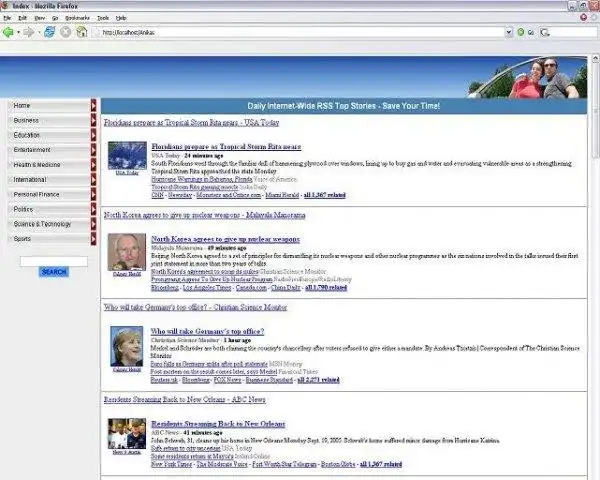This screenshot has height=480, width=600.
Task: Click the red arrow beside Health & Medicine
Action: click(93, 165)
